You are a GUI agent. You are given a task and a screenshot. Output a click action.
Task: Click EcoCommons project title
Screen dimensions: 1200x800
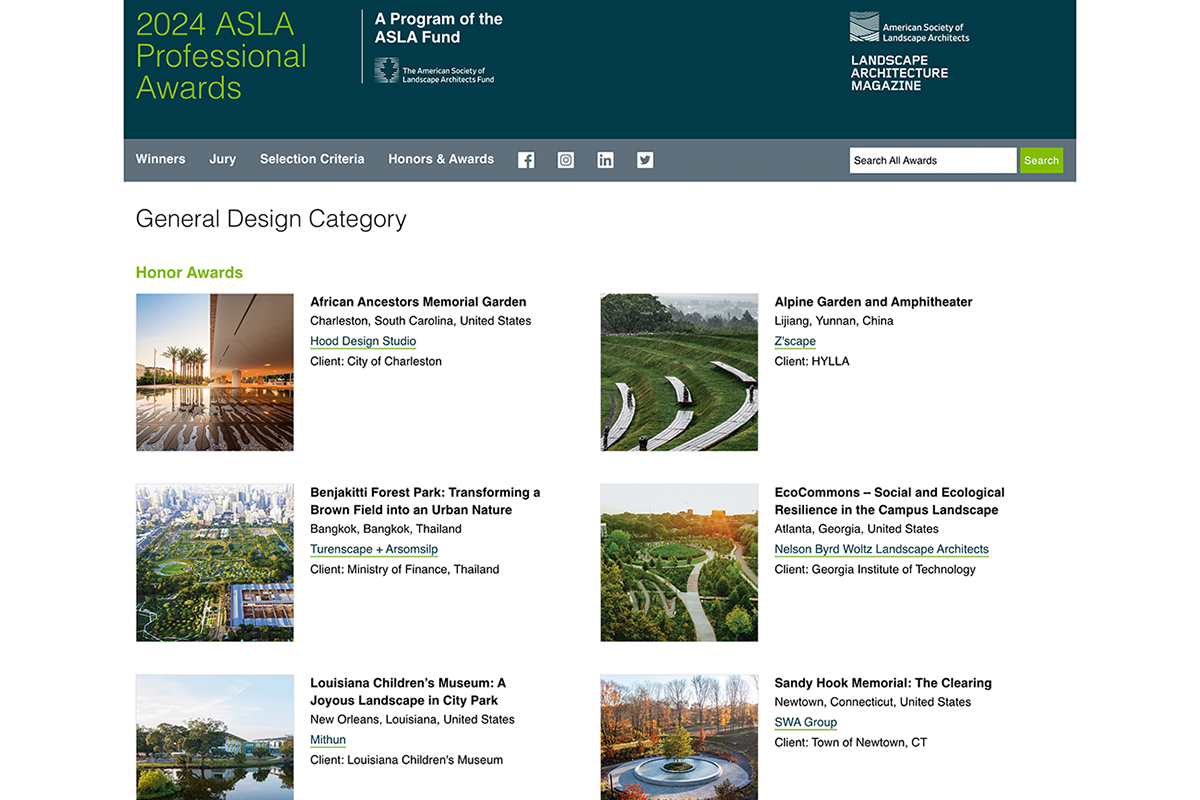(x=890, y=501)
